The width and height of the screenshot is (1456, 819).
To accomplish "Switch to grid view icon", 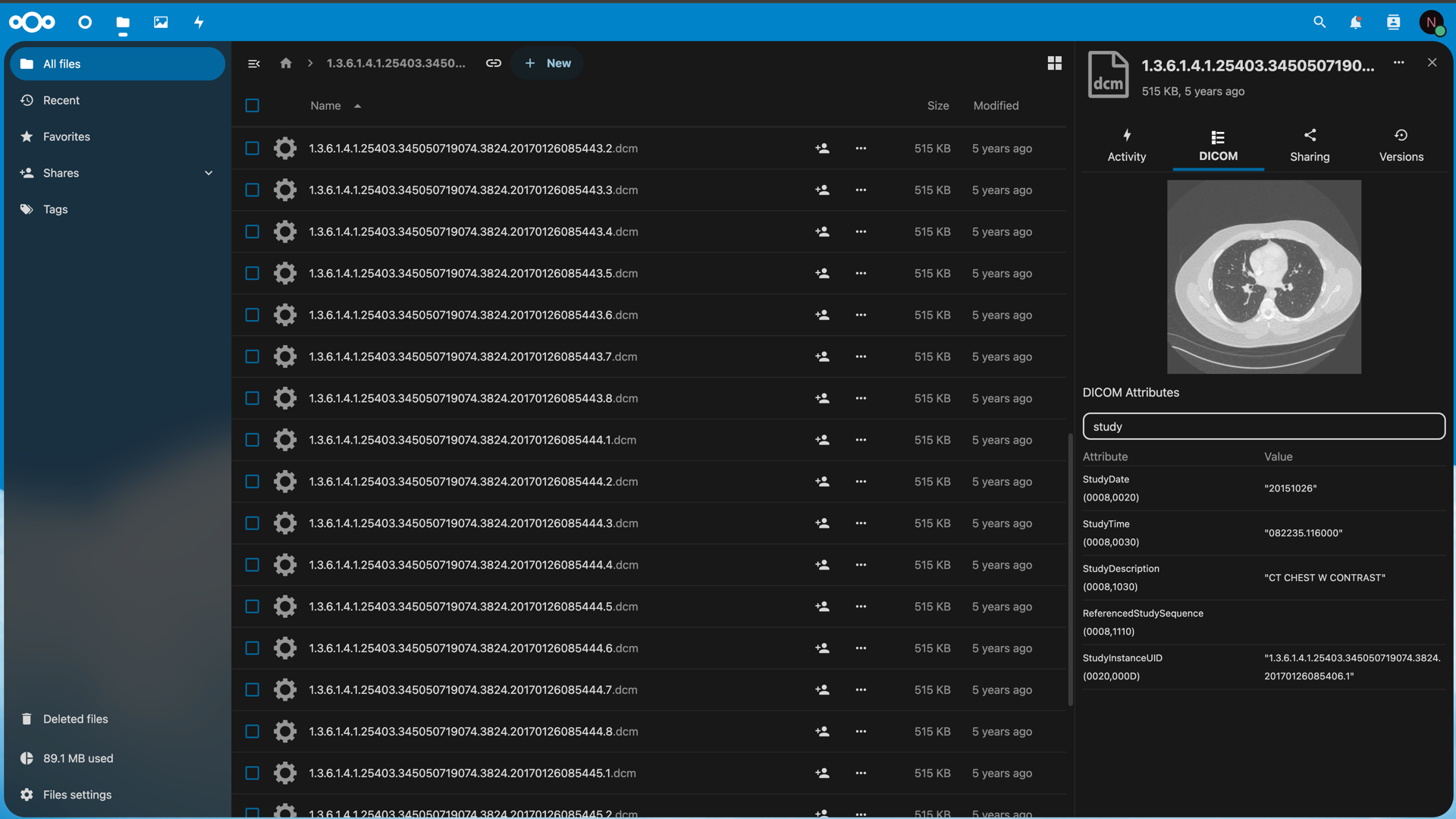I will tap(1054, 63).
